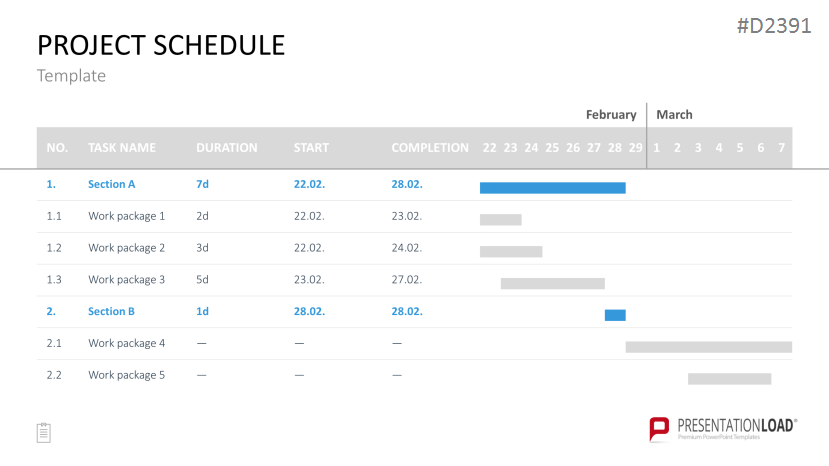This screenshot has width=829, height=466.
Task: Click the COMPLETION column header
Action: click(430, 148)
